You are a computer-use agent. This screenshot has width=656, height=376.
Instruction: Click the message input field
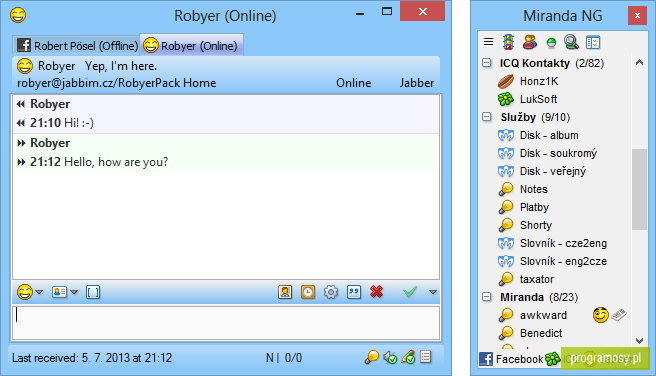tap(226, 323)
